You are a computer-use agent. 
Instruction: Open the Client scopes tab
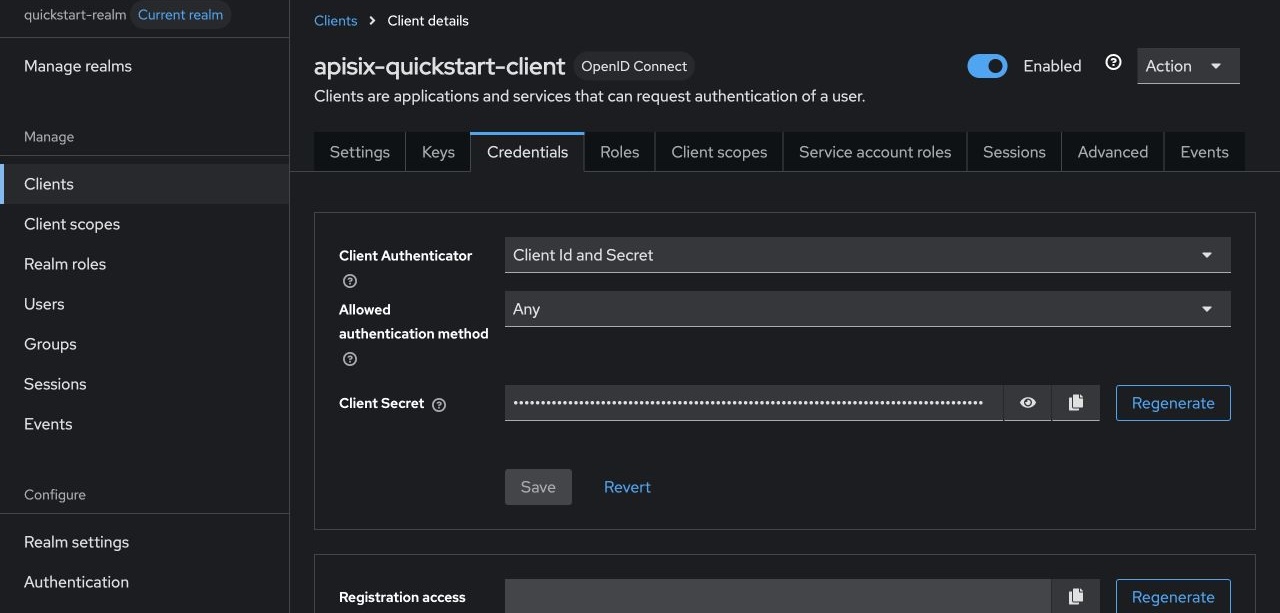point(719,152)
